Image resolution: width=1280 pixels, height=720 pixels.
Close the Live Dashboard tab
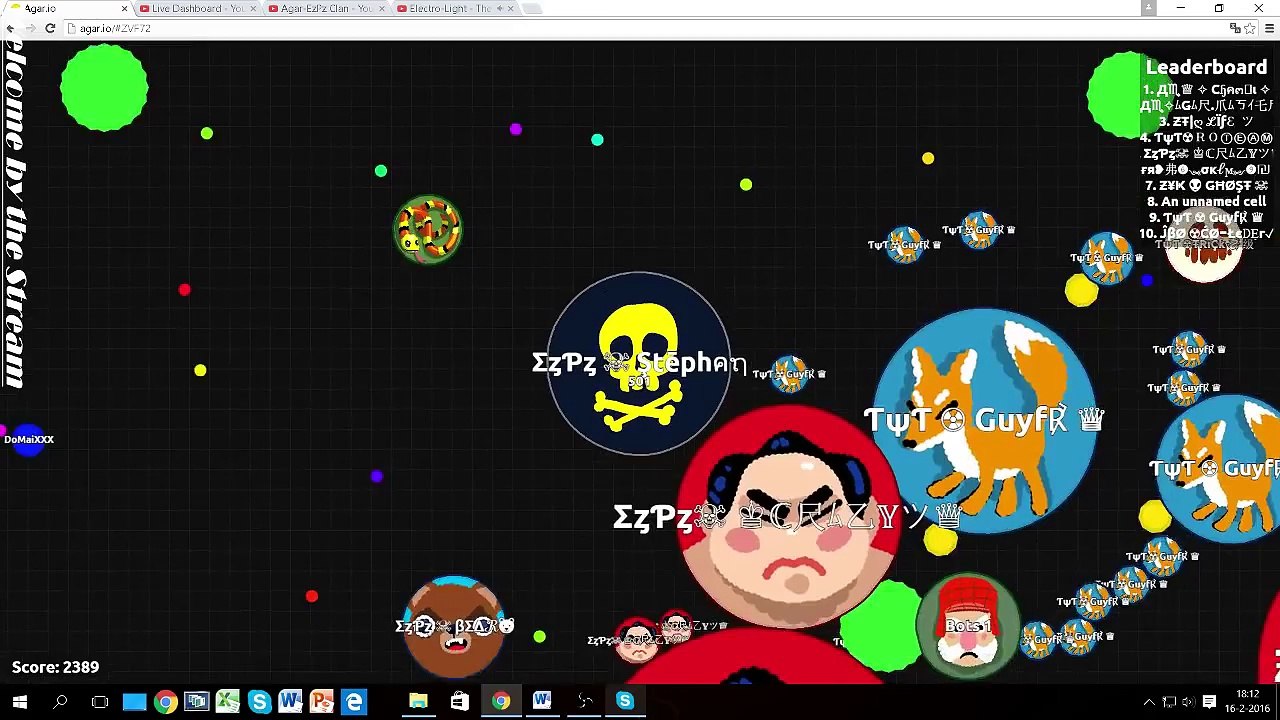(x=253, y=8)
